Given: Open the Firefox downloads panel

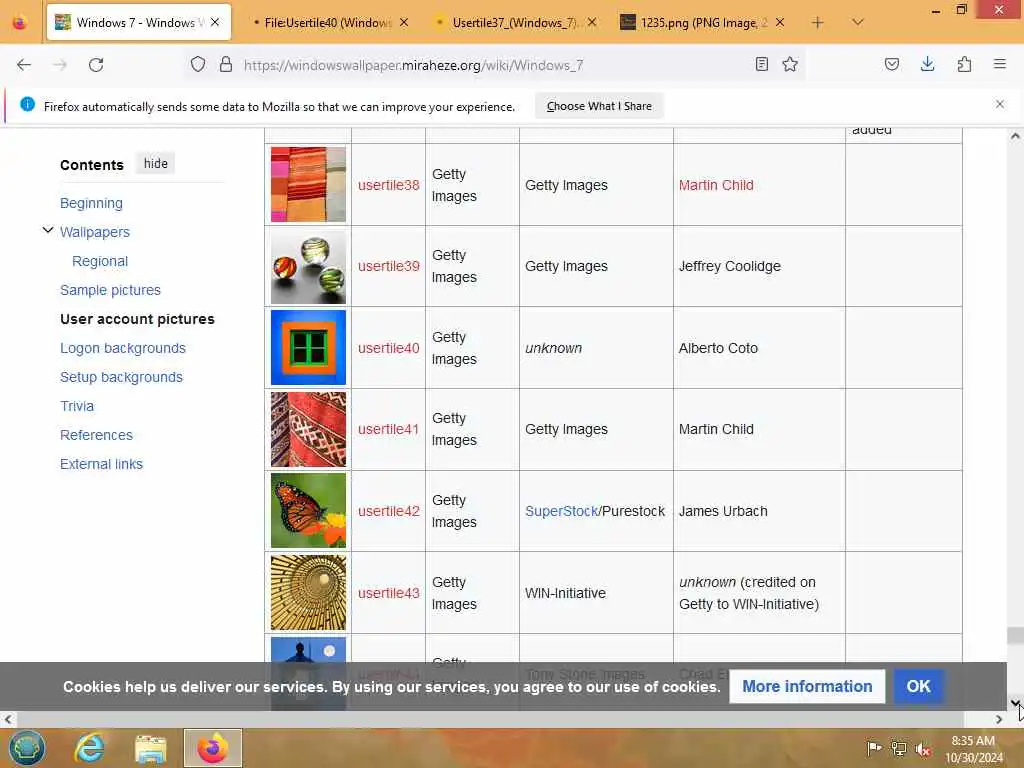Looking at the screenshot, I should click(x=927, y=64).
